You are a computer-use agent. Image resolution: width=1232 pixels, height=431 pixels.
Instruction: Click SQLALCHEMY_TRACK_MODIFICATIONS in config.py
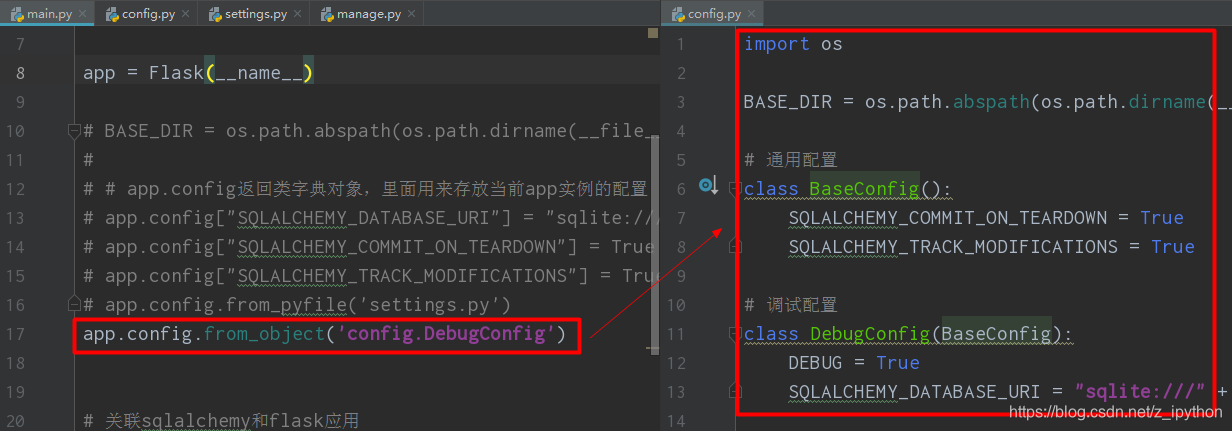coord(953,246)
